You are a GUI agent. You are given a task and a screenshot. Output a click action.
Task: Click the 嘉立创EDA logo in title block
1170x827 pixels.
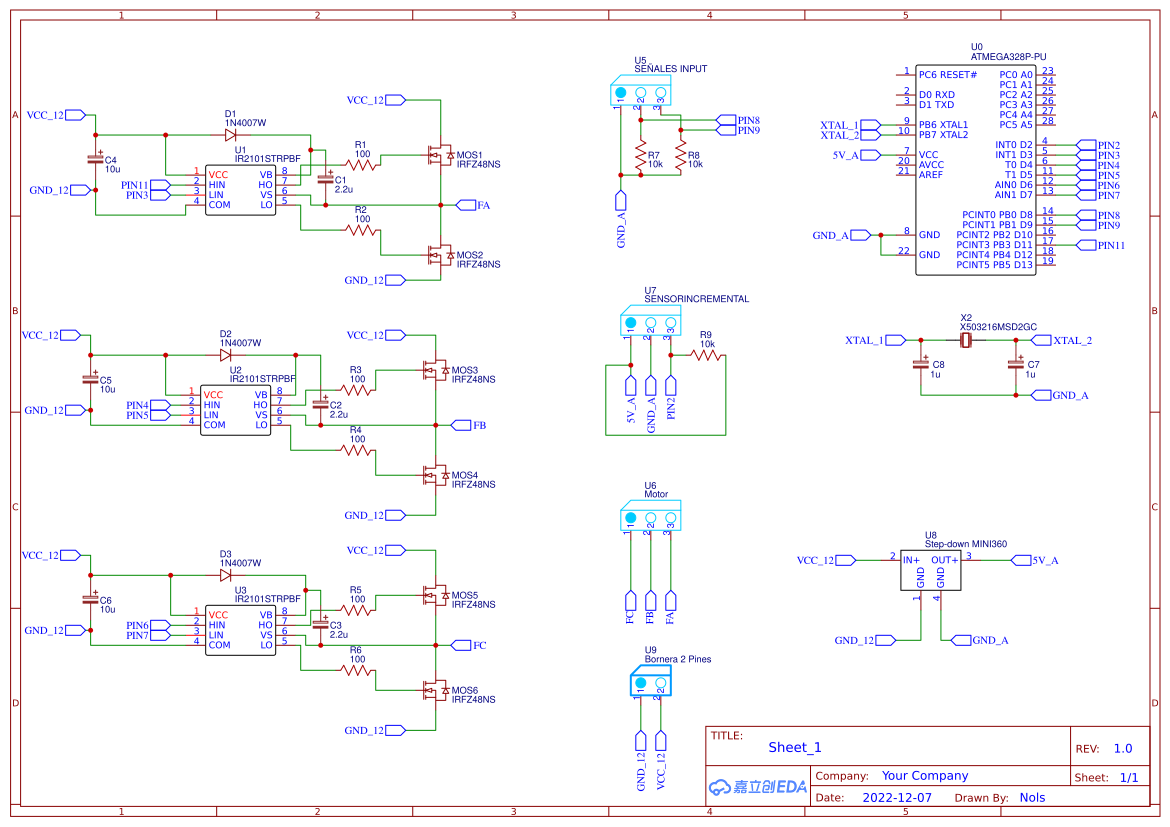tap(756, 786)
